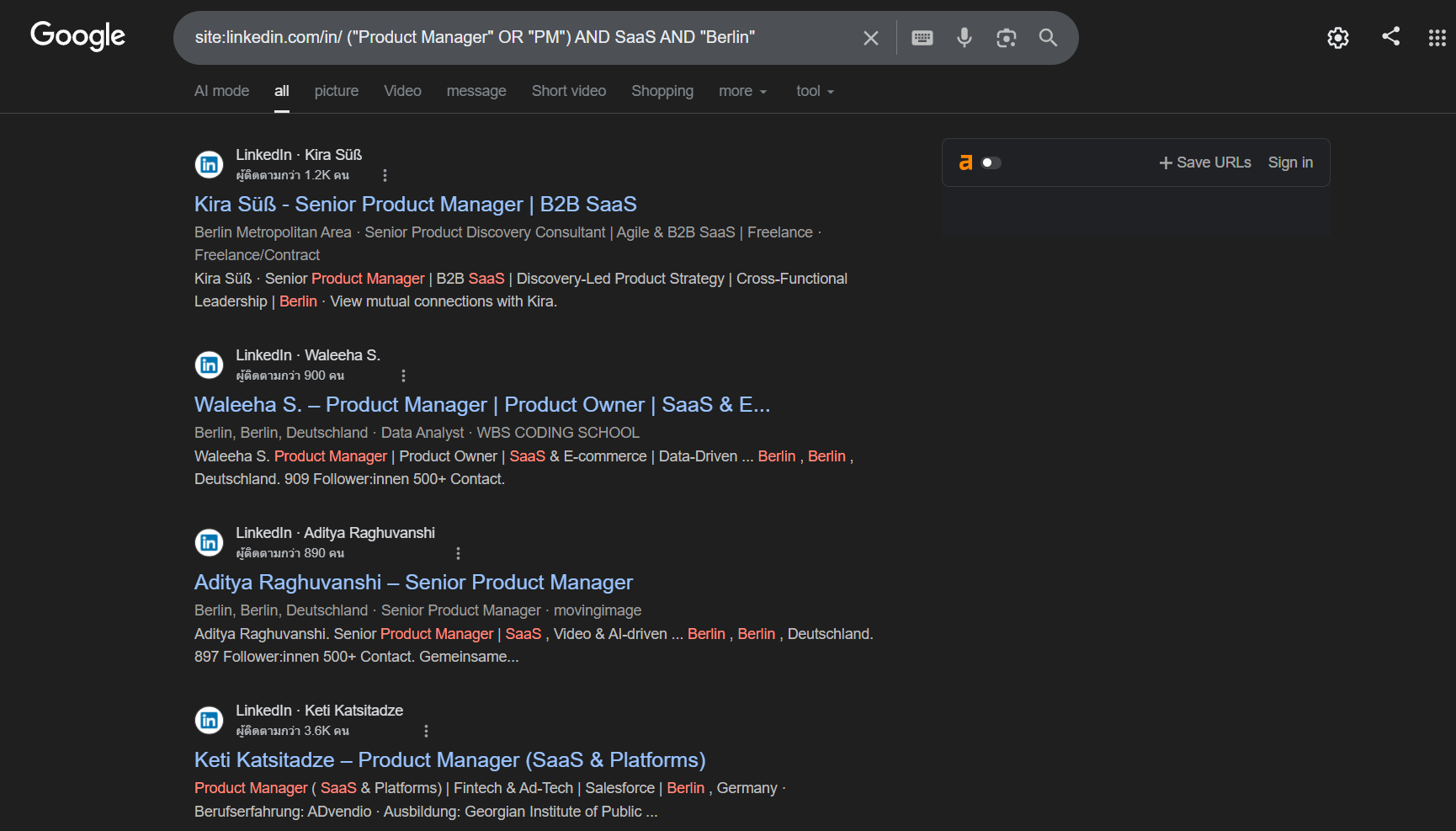Click LinkedIn favicon for Keti Katsitadze result
This screenshot has height=831, width=1456.
210,720
